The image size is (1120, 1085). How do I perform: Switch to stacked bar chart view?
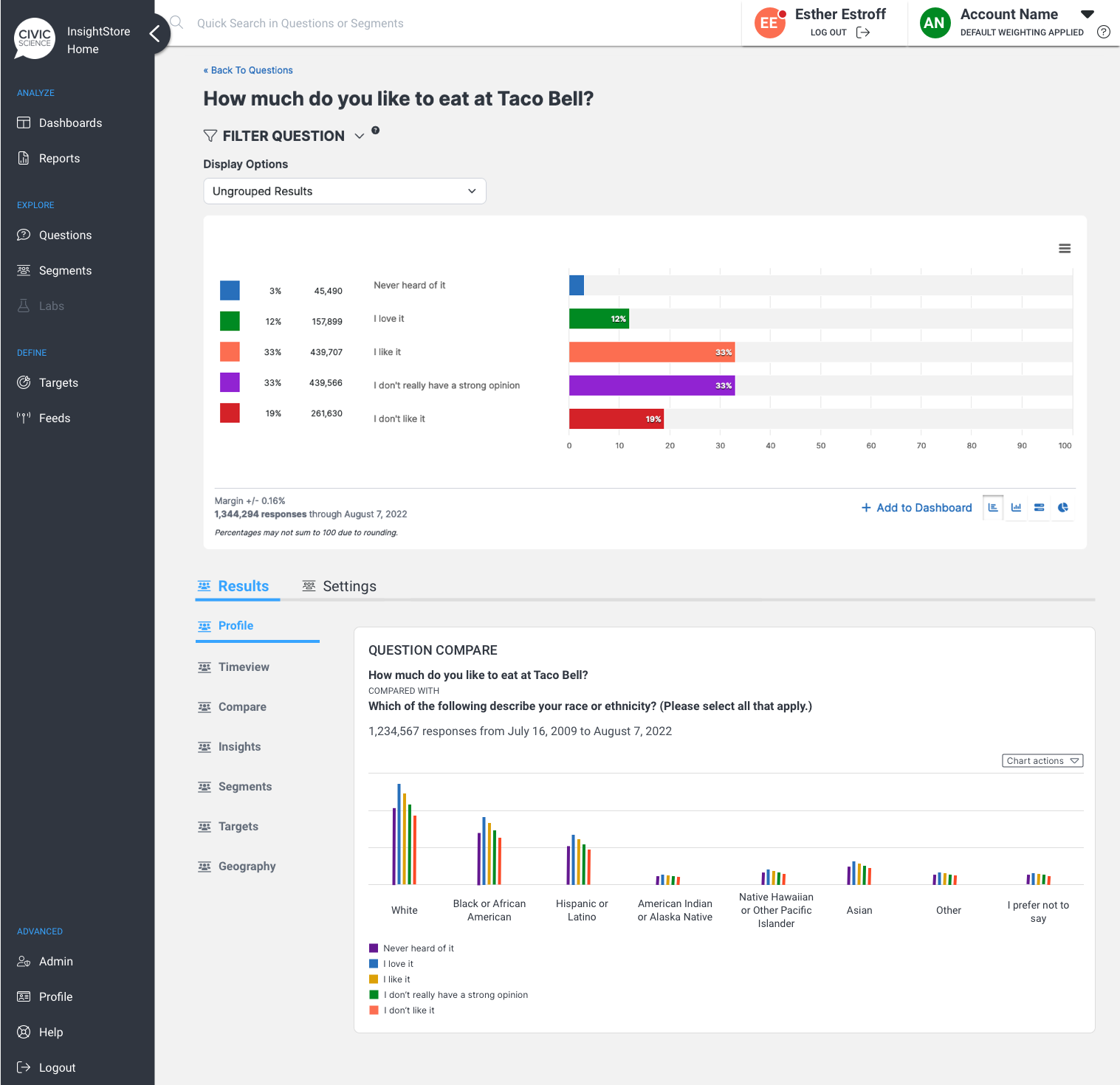(x=1040, y=507)
